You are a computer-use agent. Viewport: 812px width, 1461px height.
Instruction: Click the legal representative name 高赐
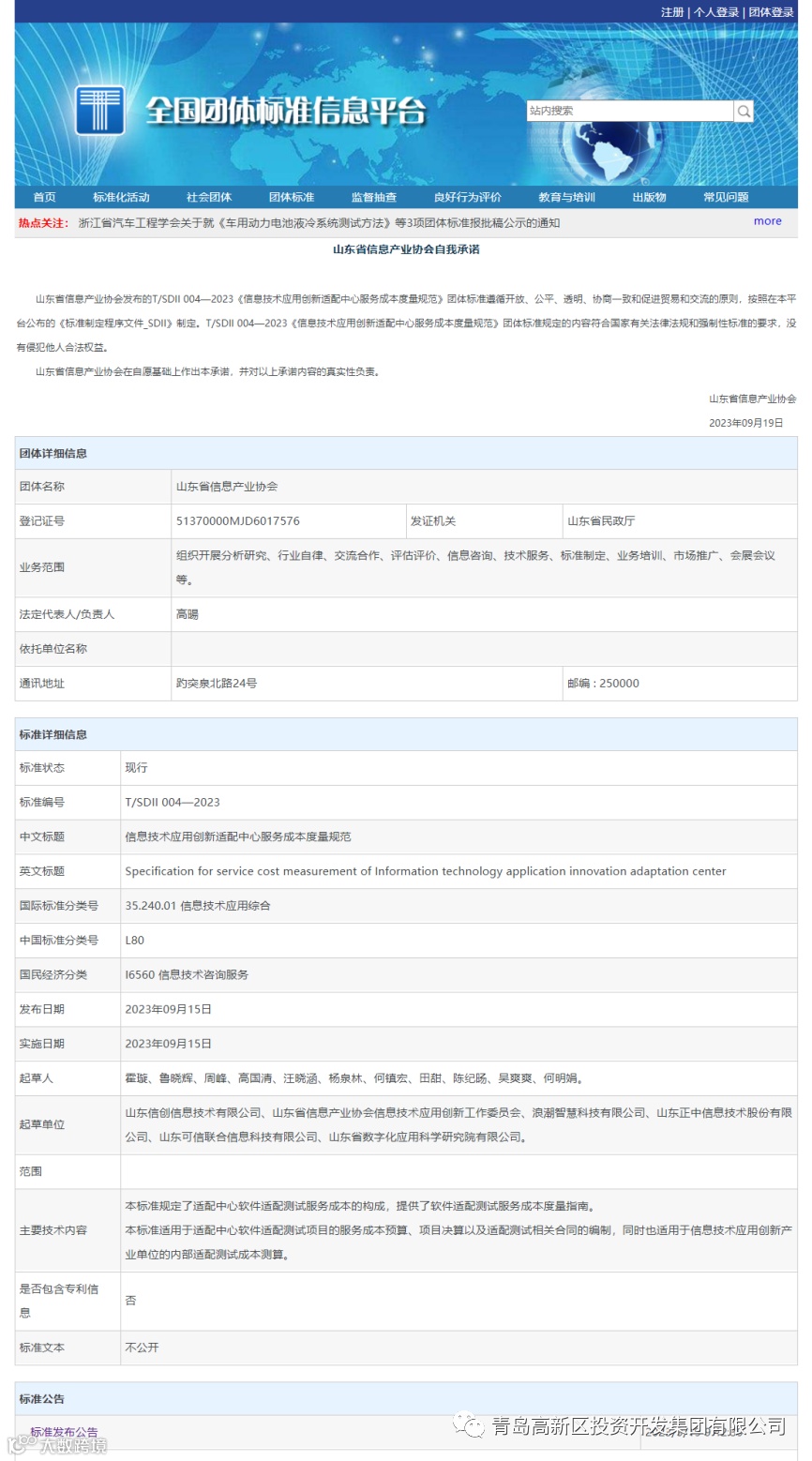(x=188, y=614)
